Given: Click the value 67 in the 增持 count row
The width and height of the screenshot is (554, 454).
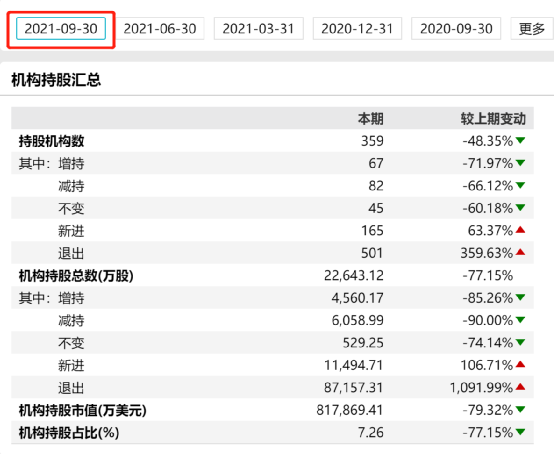Looking at the screenshot, I should point(376,163).
